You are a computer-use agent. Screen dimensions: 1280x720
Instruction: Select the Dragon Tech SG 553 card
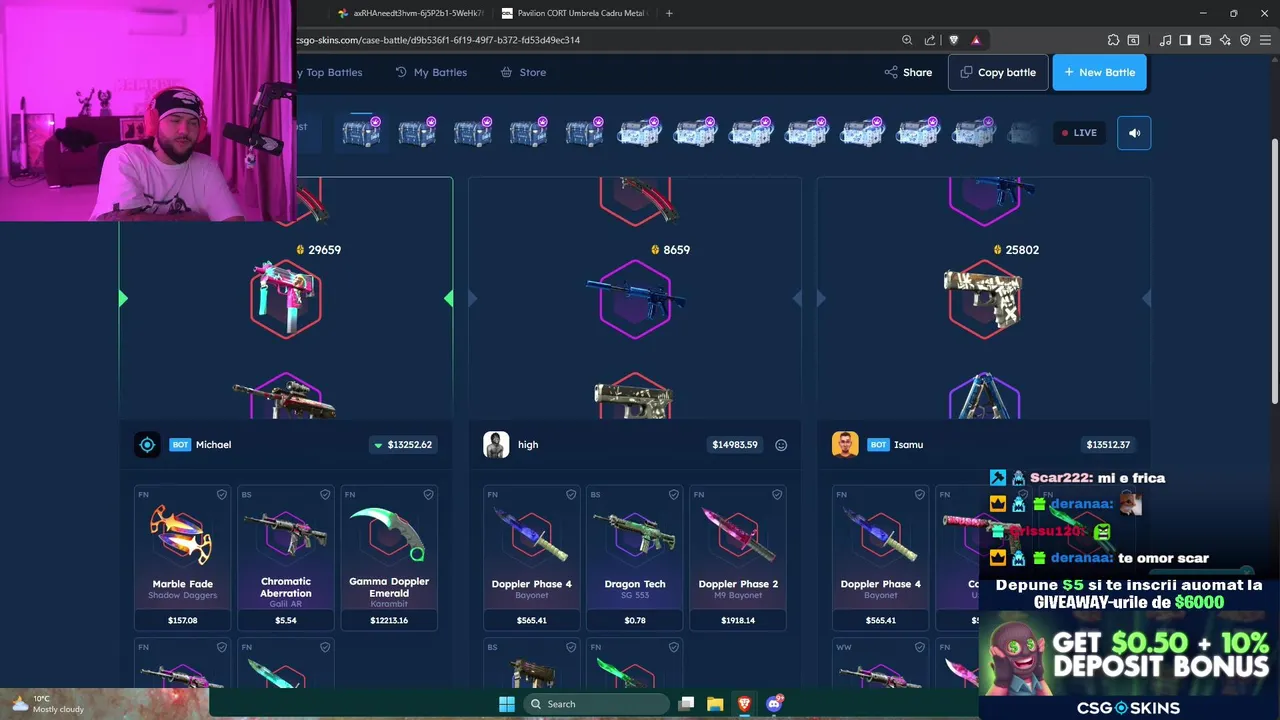635,558
